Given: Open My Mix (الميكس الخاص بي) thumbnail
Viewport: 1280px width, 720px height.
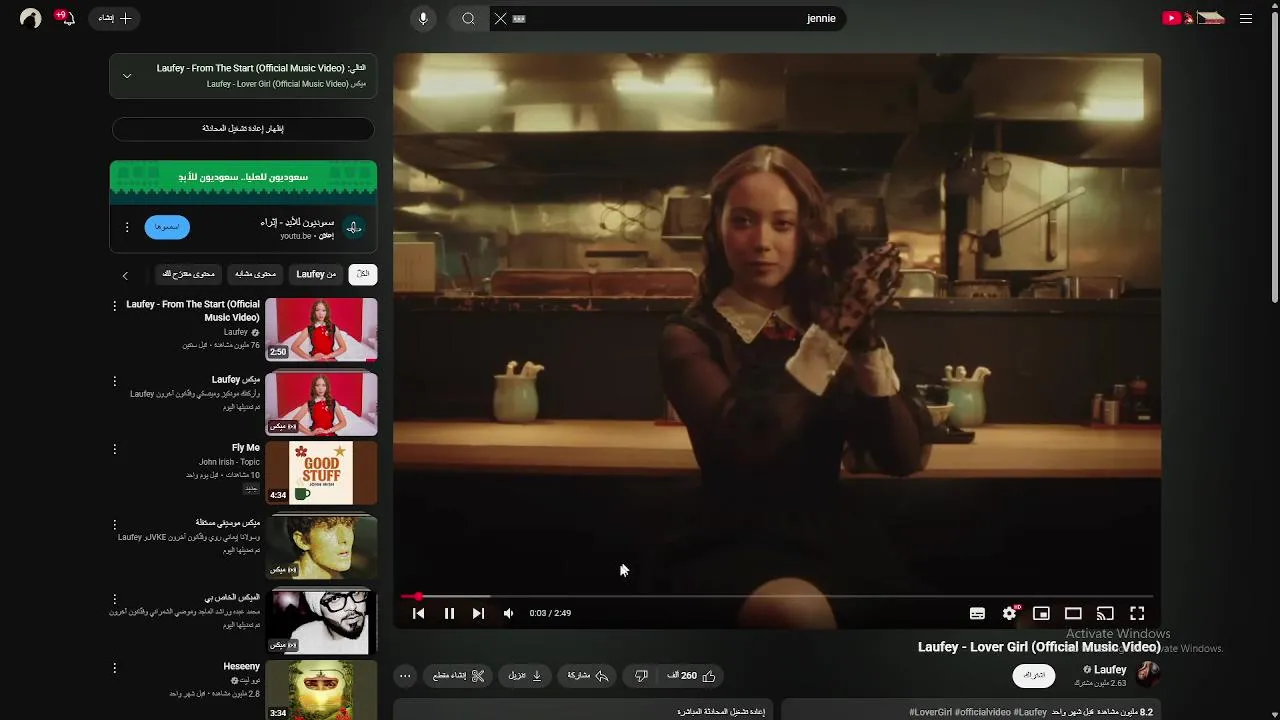Looking at the screenshot, I should click(x=321, y=621).
